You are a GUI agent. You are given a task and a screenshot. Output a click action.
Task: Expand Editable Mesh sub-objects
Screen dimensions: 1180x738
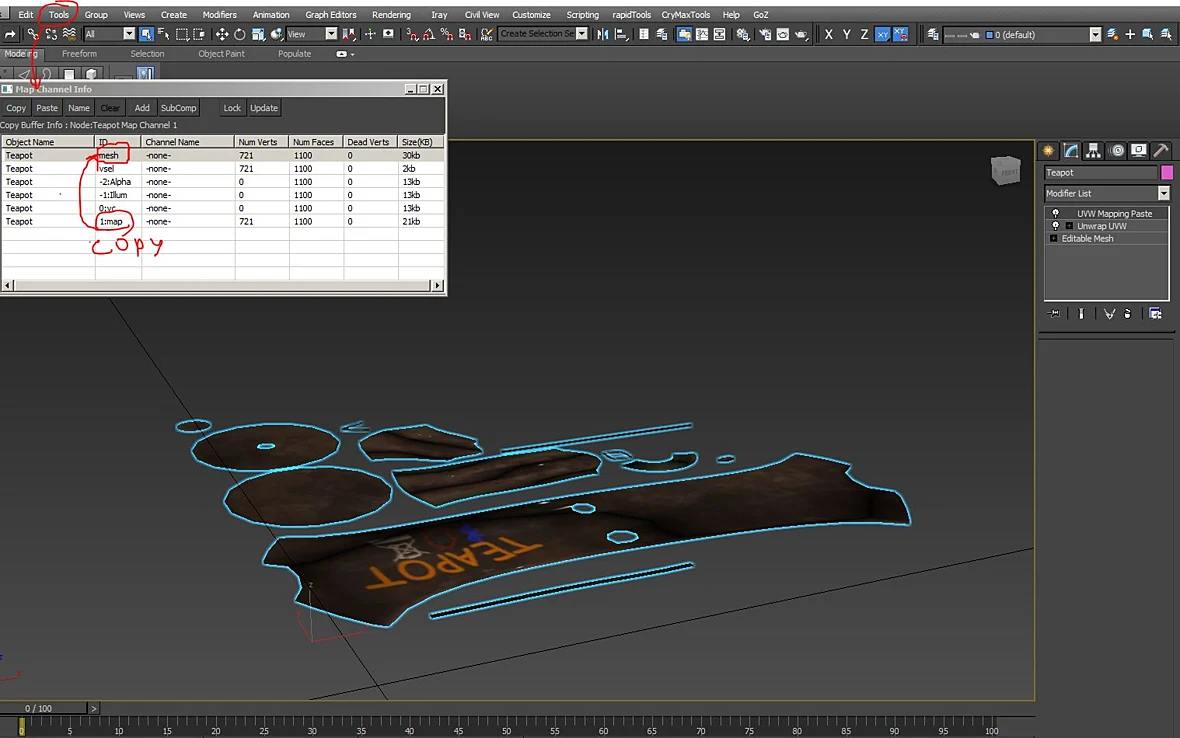tap(1054, 238)
